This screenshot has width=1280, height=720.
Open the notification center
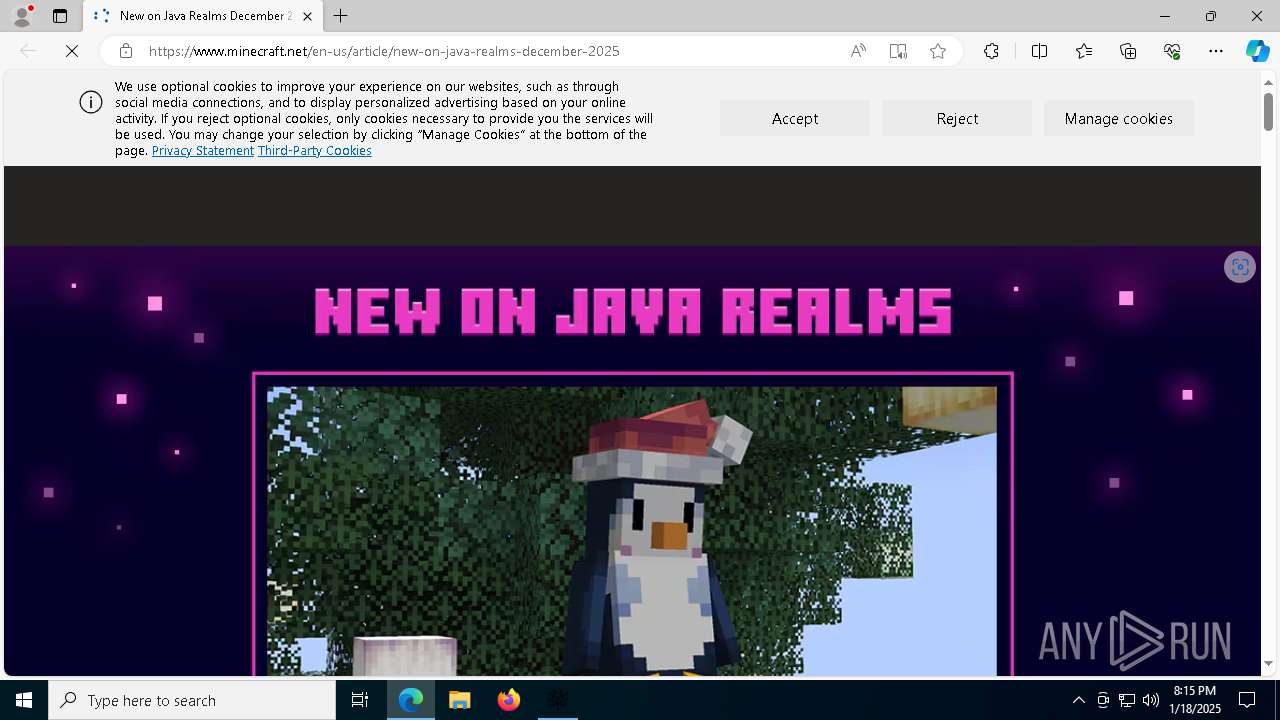click(x=1247, y=700)
